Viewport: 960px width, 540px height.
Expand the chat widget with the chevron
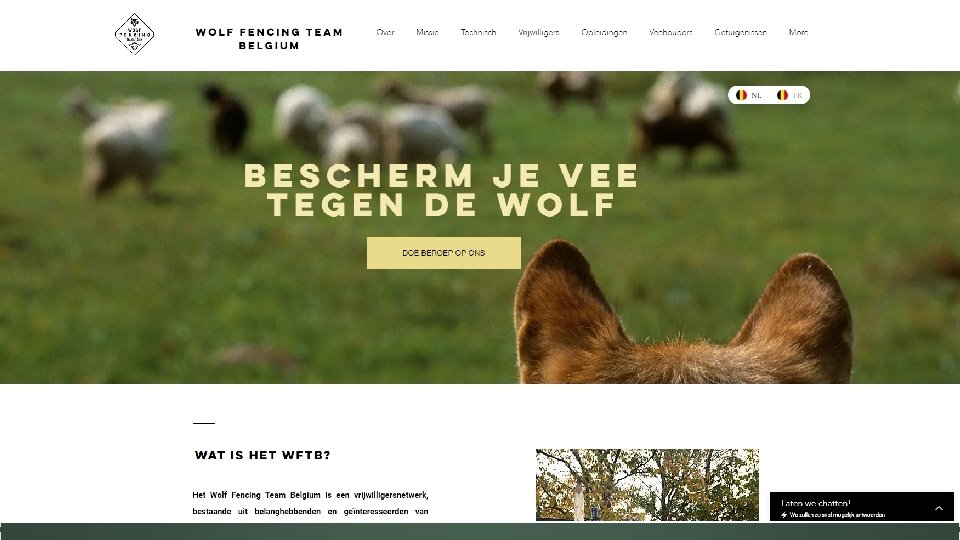939,508
